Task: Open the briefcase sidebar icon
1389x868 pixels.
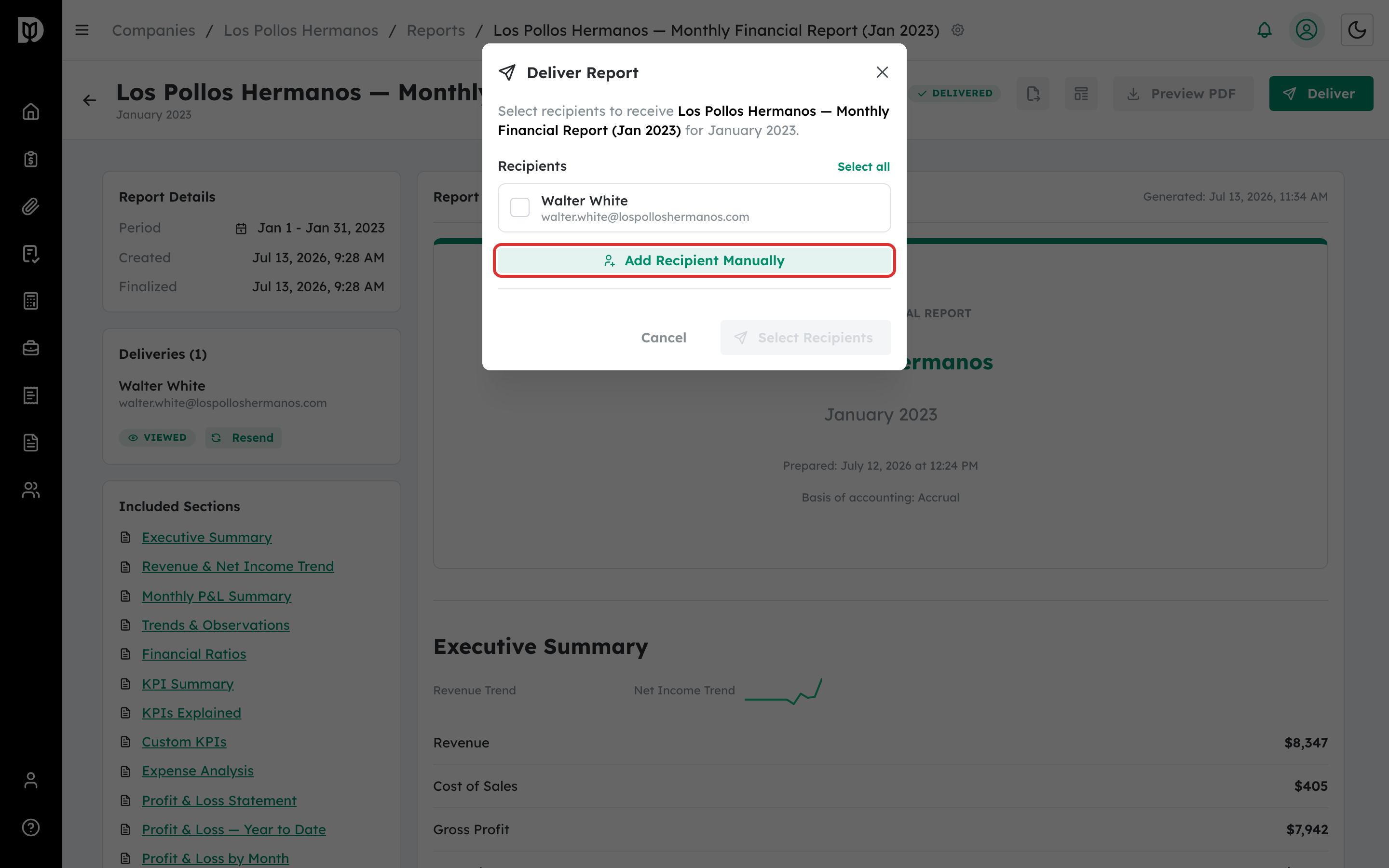Action: pos(30,348)
